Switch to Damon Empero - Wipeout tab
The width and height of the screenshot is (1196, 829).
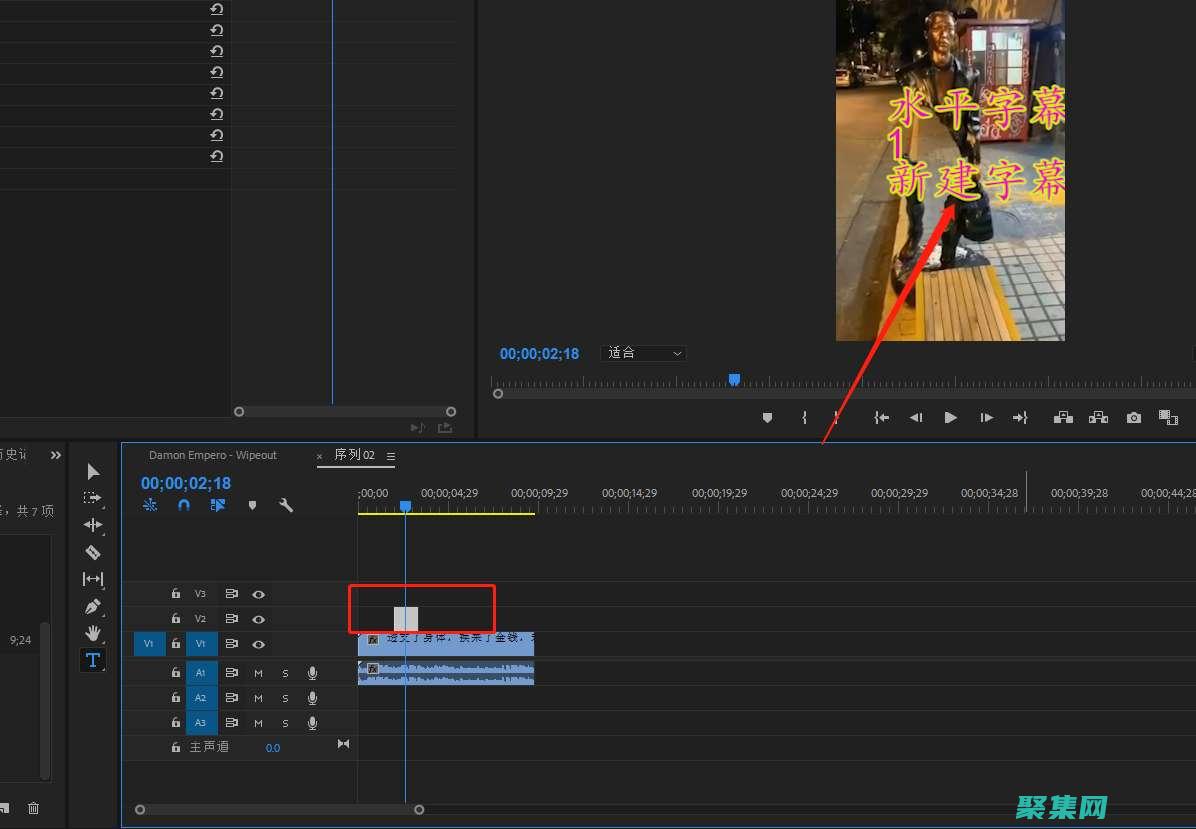(212, 455)
